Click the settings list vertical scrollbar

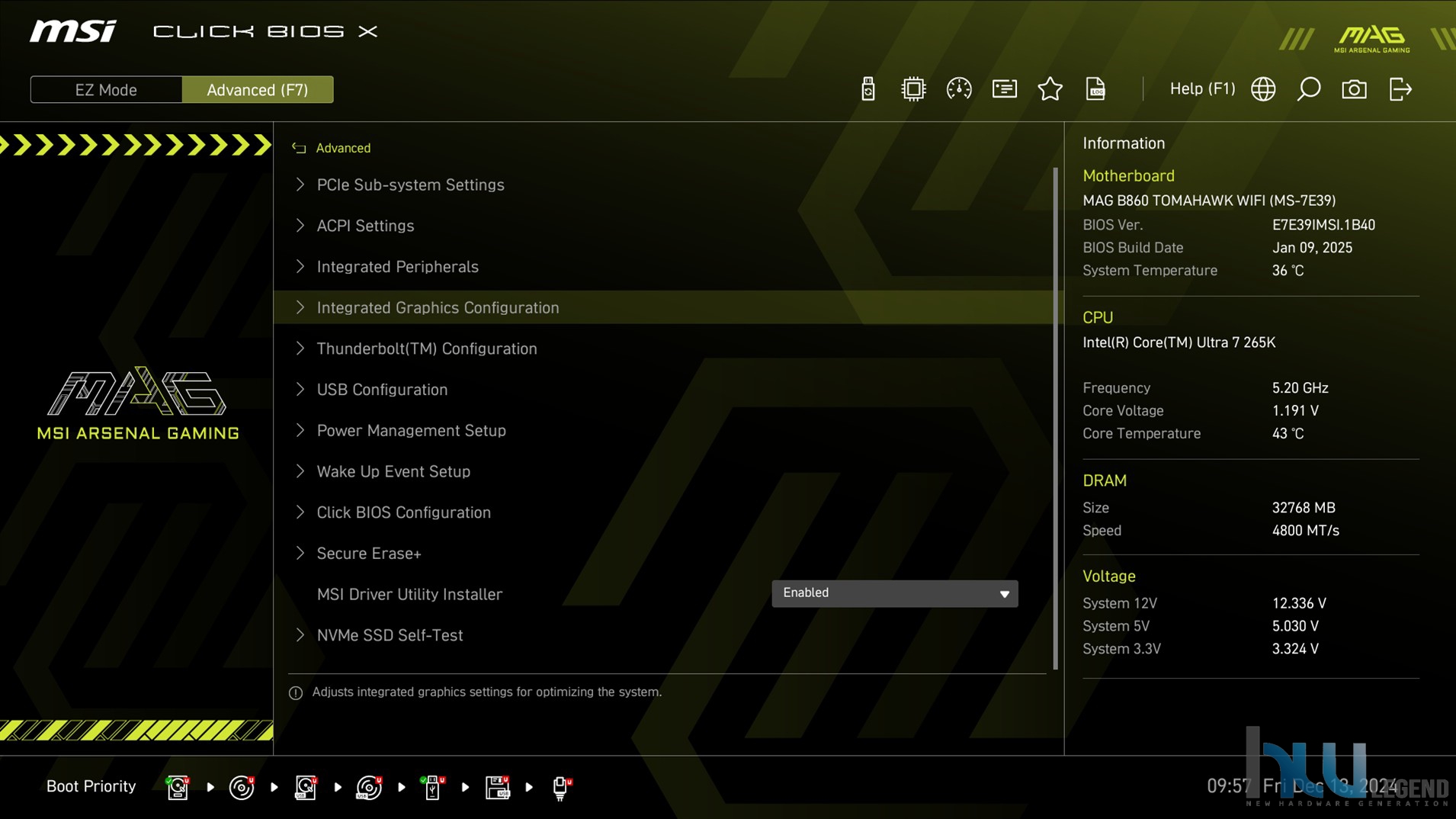(1056, 418)
